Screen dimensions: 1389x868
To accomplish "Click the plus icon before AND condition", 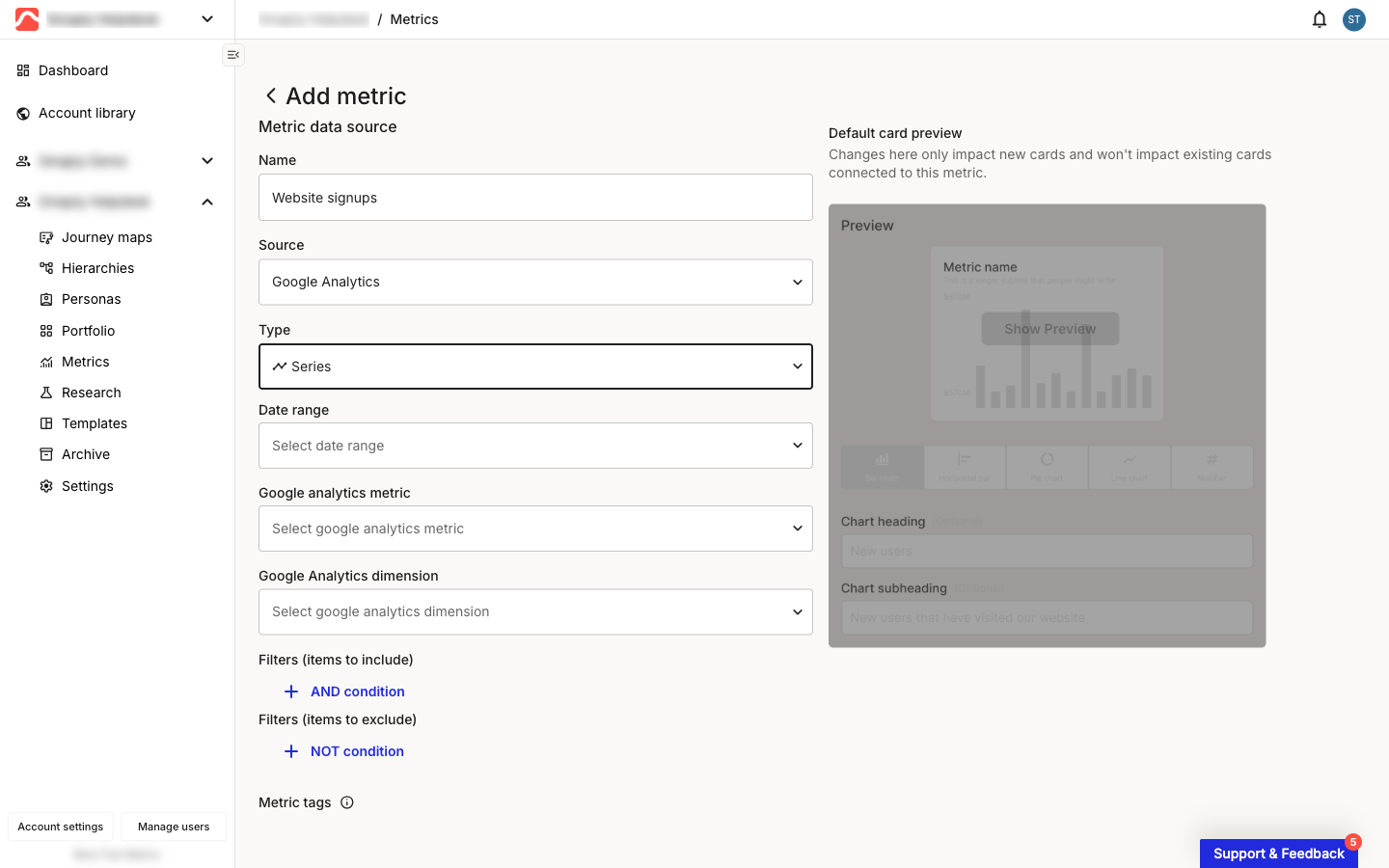I will coord(291,692).
